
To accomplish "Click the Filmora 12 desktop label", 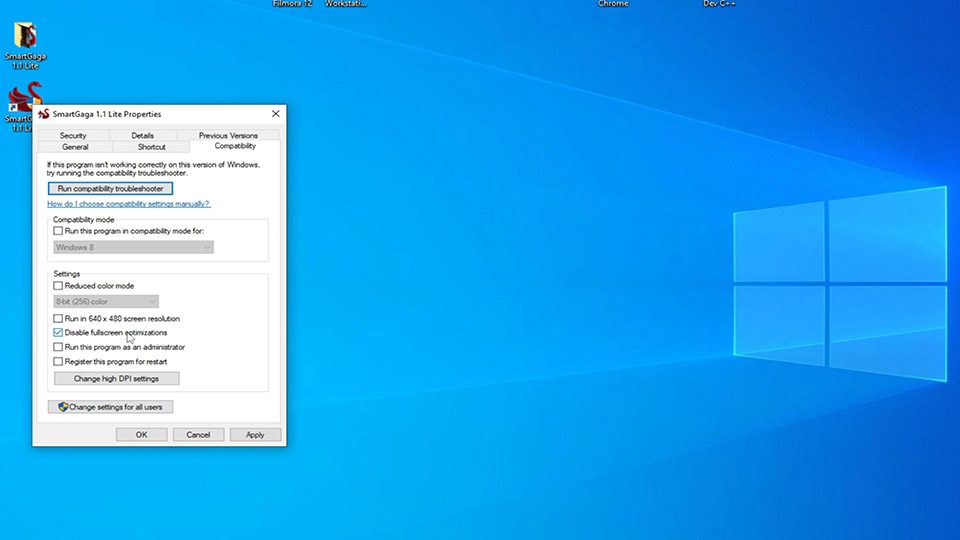I will (x=293, y=4).
